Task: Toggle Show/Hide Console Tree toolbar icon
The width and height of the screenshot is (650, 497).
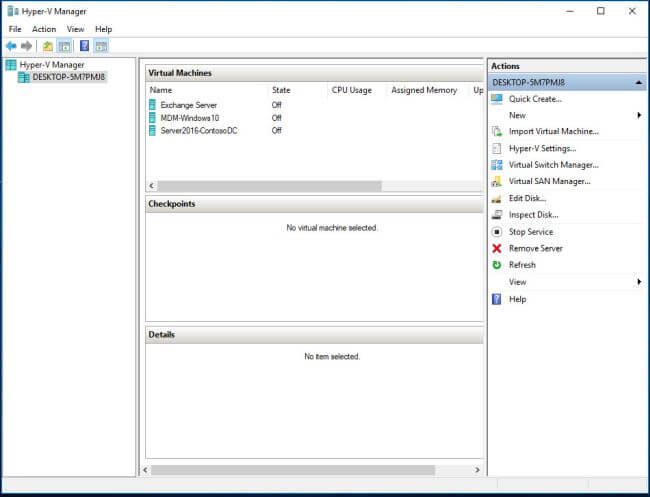Action: point(64,46)
